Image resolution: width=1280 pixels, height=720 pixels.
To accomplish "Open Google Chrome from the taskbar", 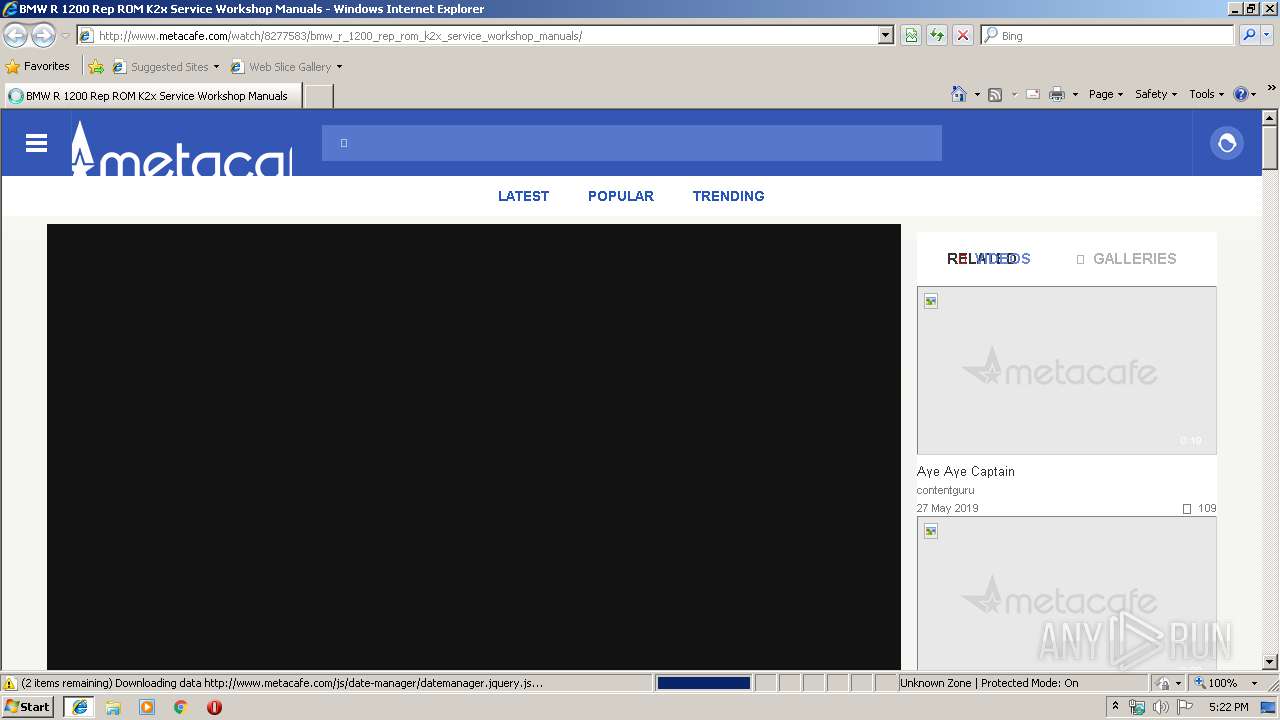I will [181, 707].
